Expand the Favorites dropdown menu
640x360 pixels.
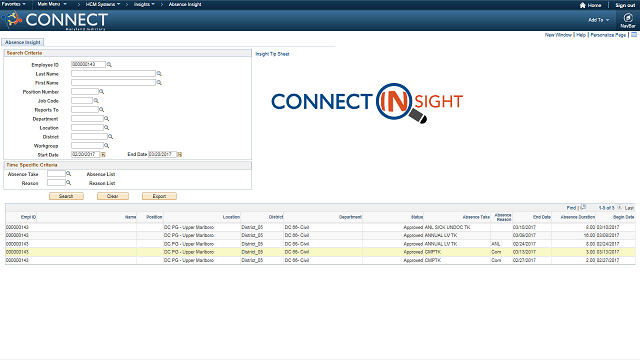(13, 4)
